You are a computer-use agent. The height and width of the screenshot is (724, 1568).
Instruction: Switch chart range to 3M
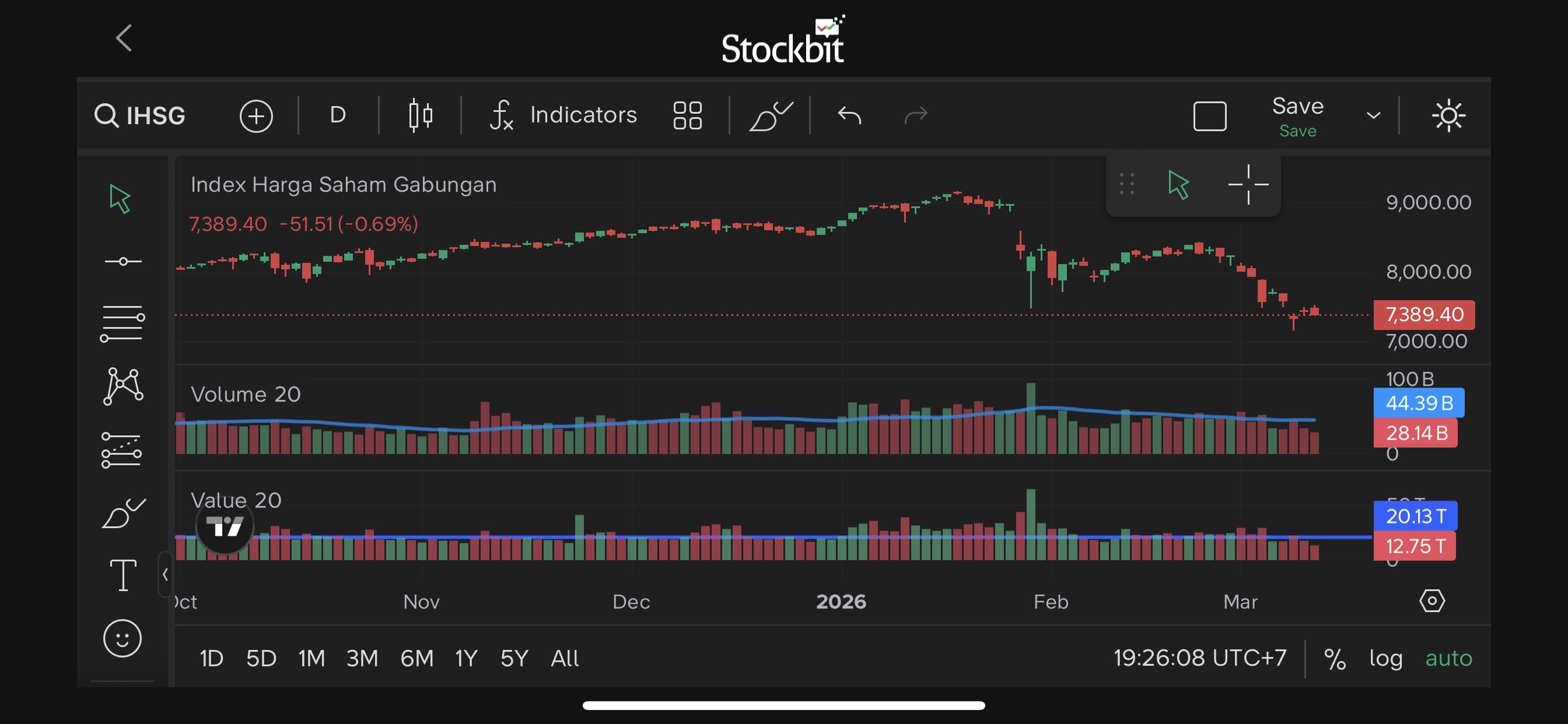pos(362,658)
